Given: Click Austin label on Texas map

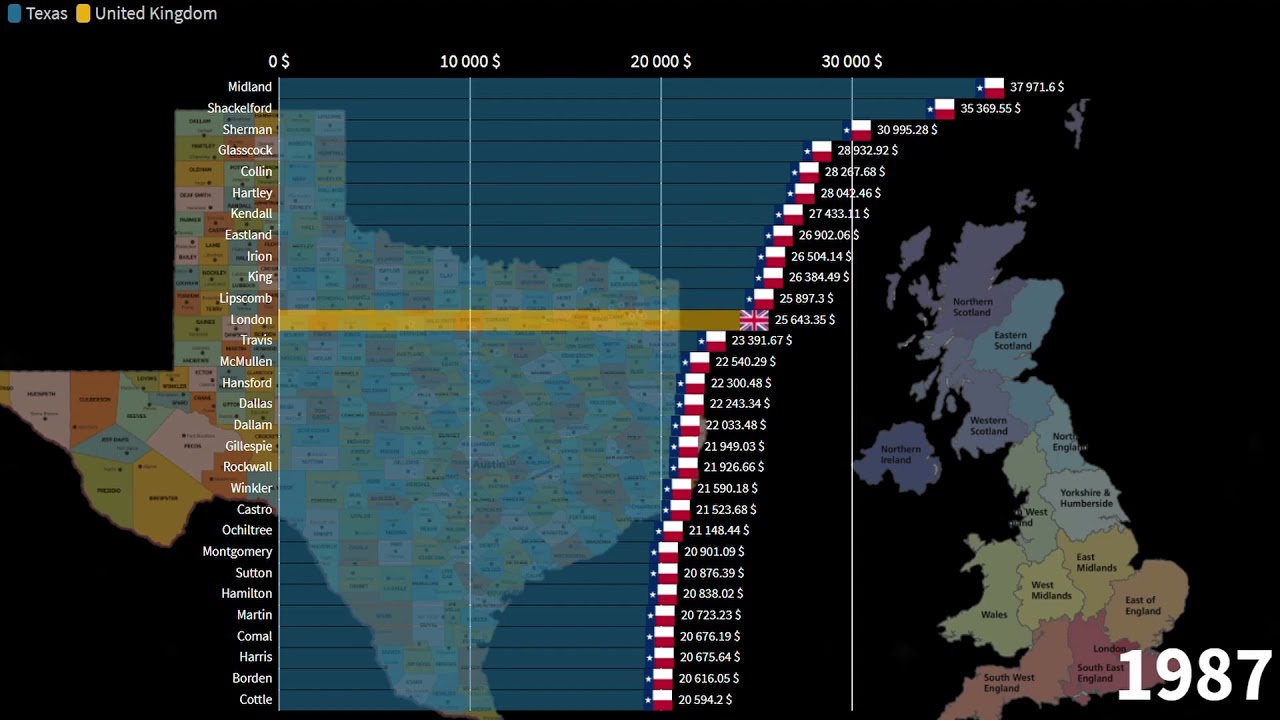Looking at the screenshot, I should [x=489, y=465].
